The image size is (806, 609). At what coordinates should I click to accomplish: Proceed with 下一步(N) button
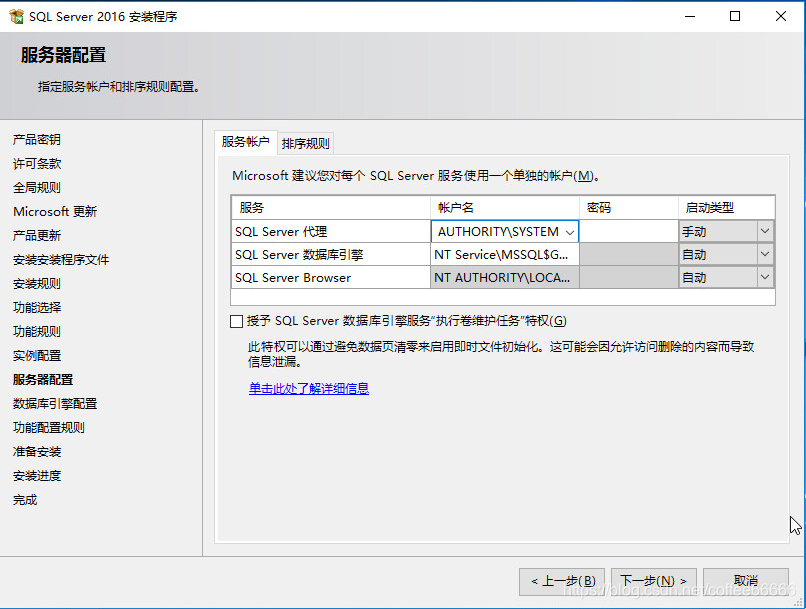[x=654, y=581]
